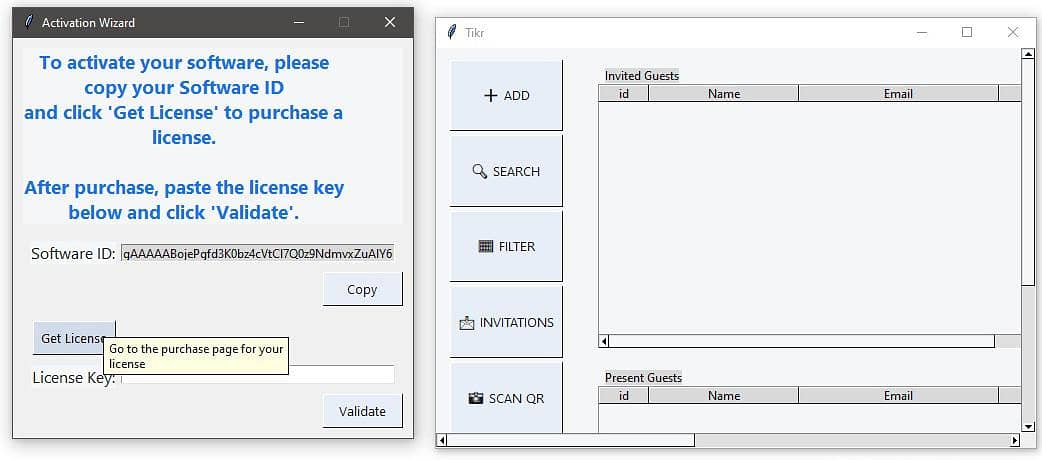Open the INVITATIONS panel

click(506, 322)
